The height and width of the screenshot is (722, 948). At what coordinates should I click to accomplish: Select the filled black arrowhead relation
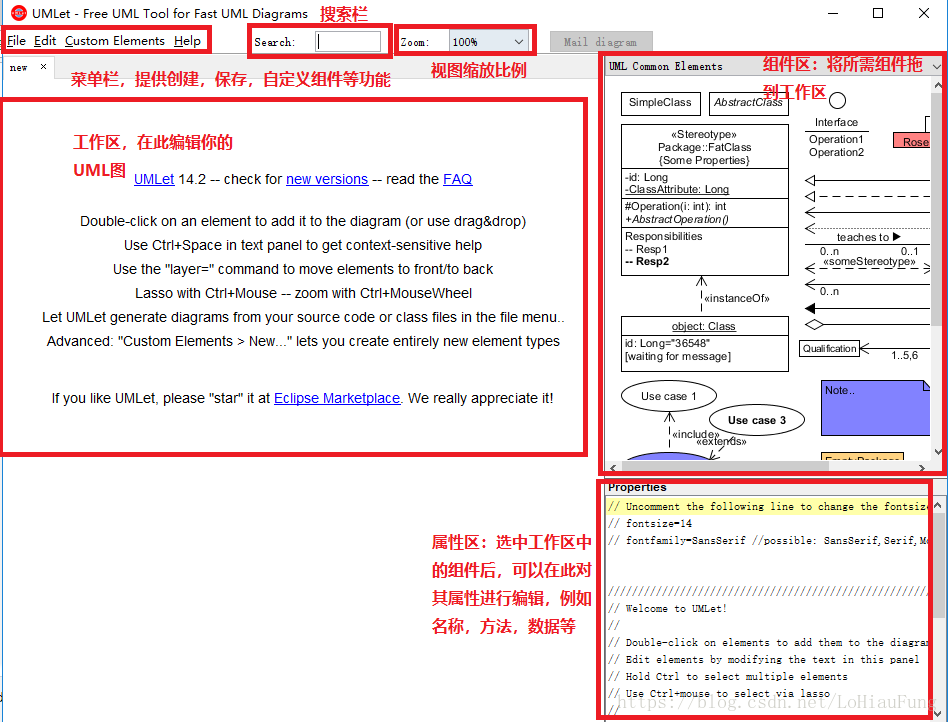click(x=867, y=309)
